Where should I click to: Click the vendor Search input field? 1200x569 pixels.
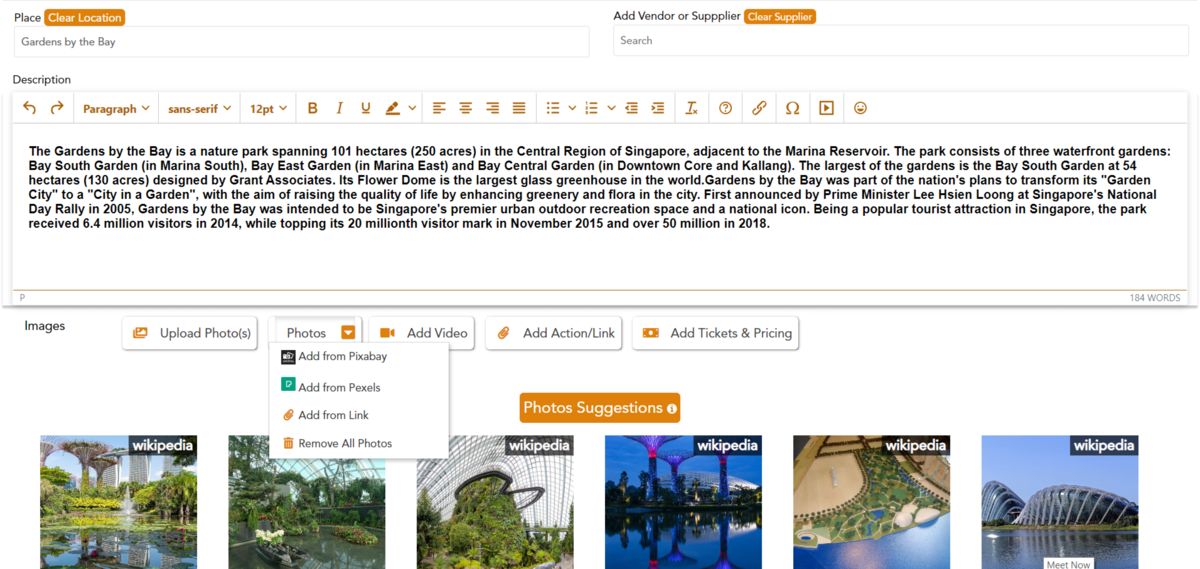[x=901, y=41]
